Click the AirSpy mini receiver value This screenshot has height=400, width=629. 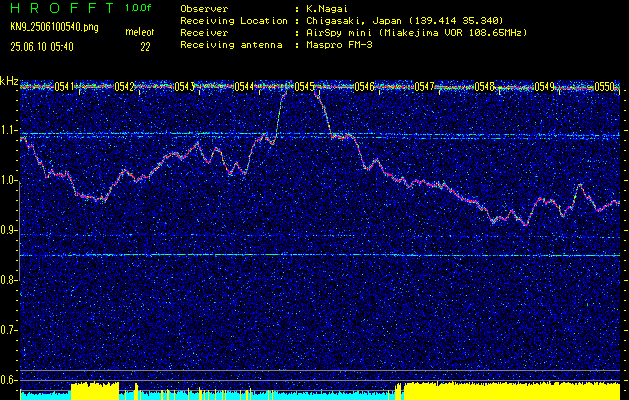[x=416, y=32]
